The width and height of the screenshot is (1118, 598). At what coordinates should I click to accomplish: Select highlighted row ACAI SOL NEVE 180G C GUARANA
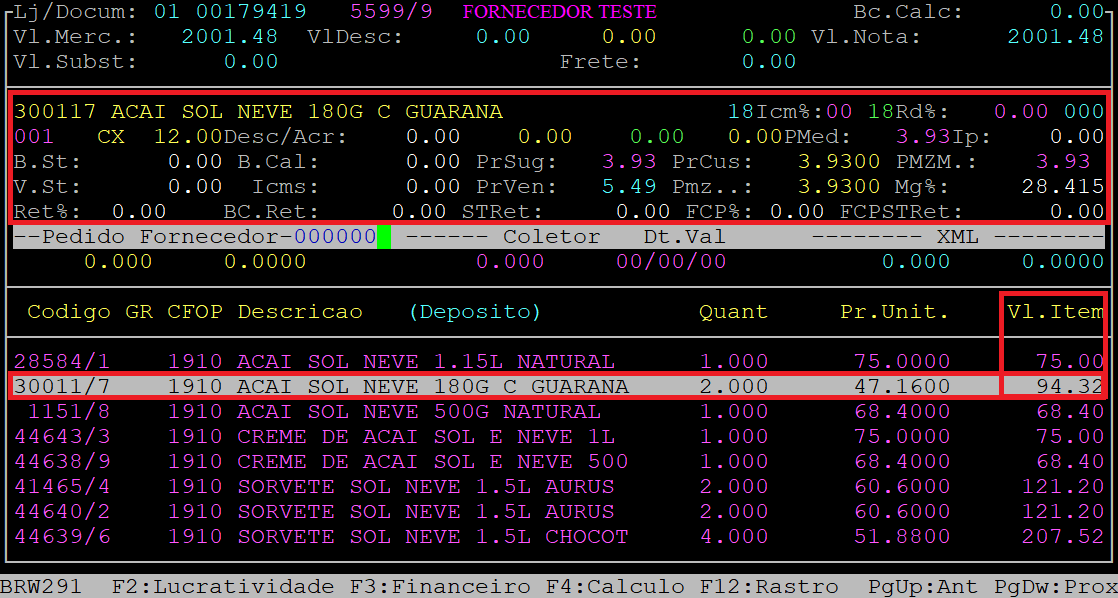pyautogui.click(x=558, y=386)
